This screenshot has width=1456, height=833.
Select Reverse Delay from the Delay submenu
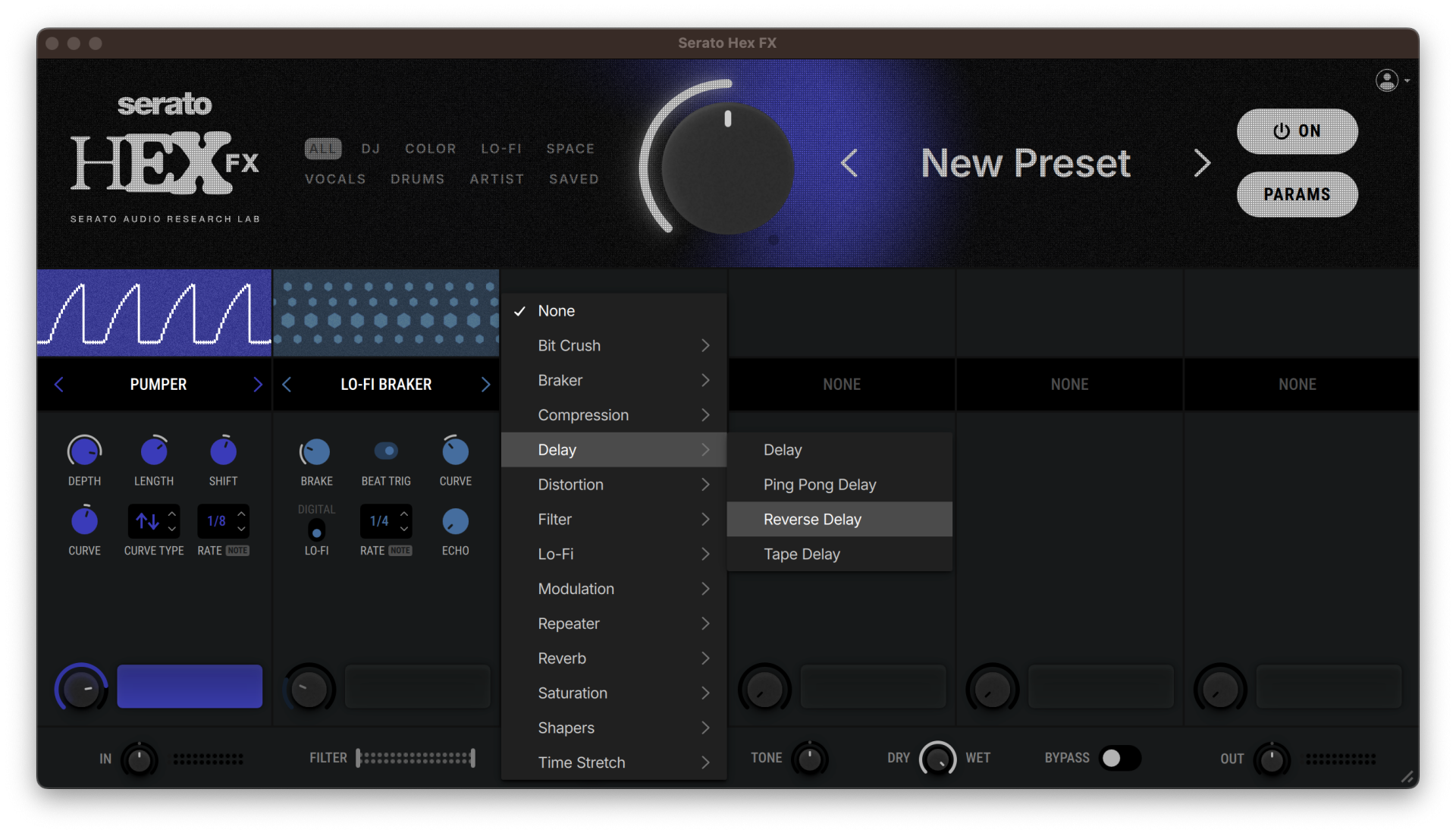click(x=812, y=519)
